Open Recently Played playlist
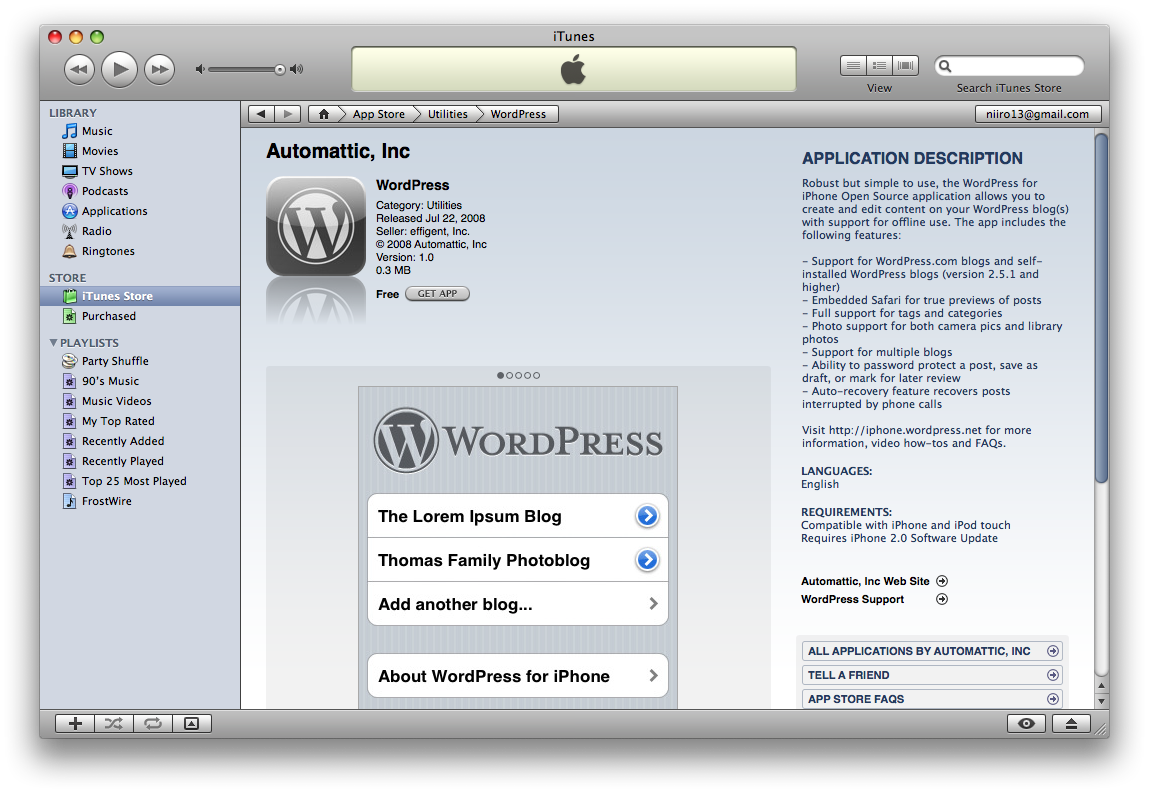 [140, 461]
